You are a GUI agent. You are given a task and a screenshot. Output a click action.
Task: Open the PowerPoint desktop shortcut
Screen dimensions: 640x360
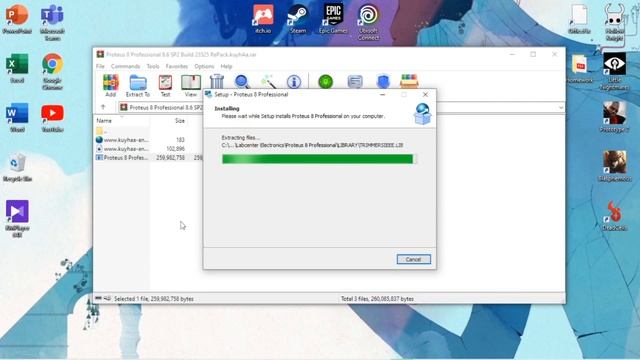[x=17, y=19]
